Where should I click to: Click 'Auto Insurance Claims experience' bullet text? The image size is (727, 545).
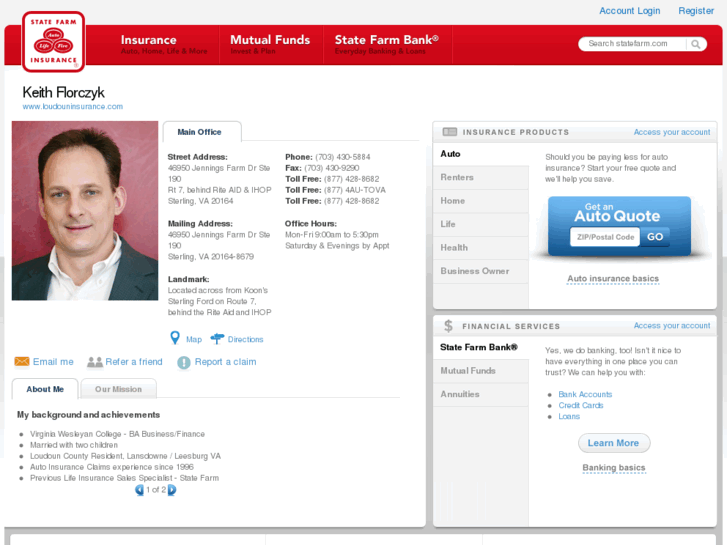112,467
